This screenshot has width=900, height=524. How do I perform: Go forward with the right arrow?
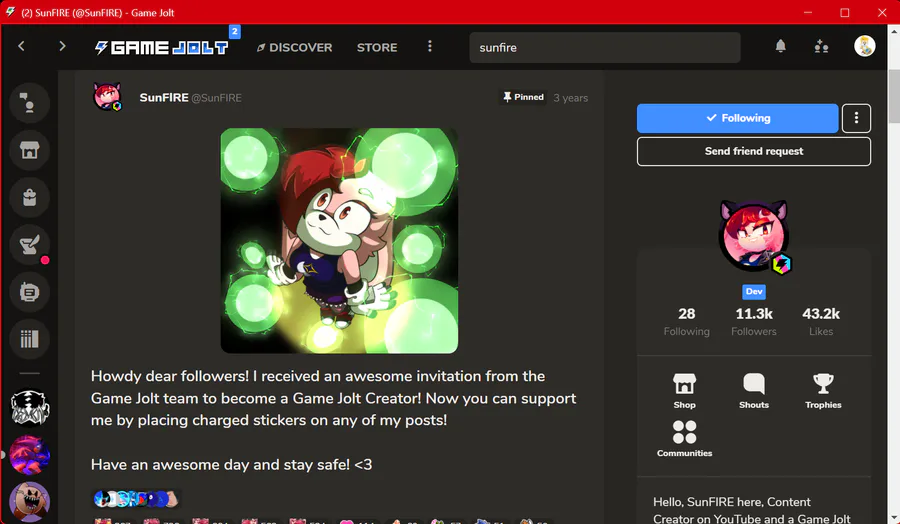pyautogui.click(x=62, y=46)
